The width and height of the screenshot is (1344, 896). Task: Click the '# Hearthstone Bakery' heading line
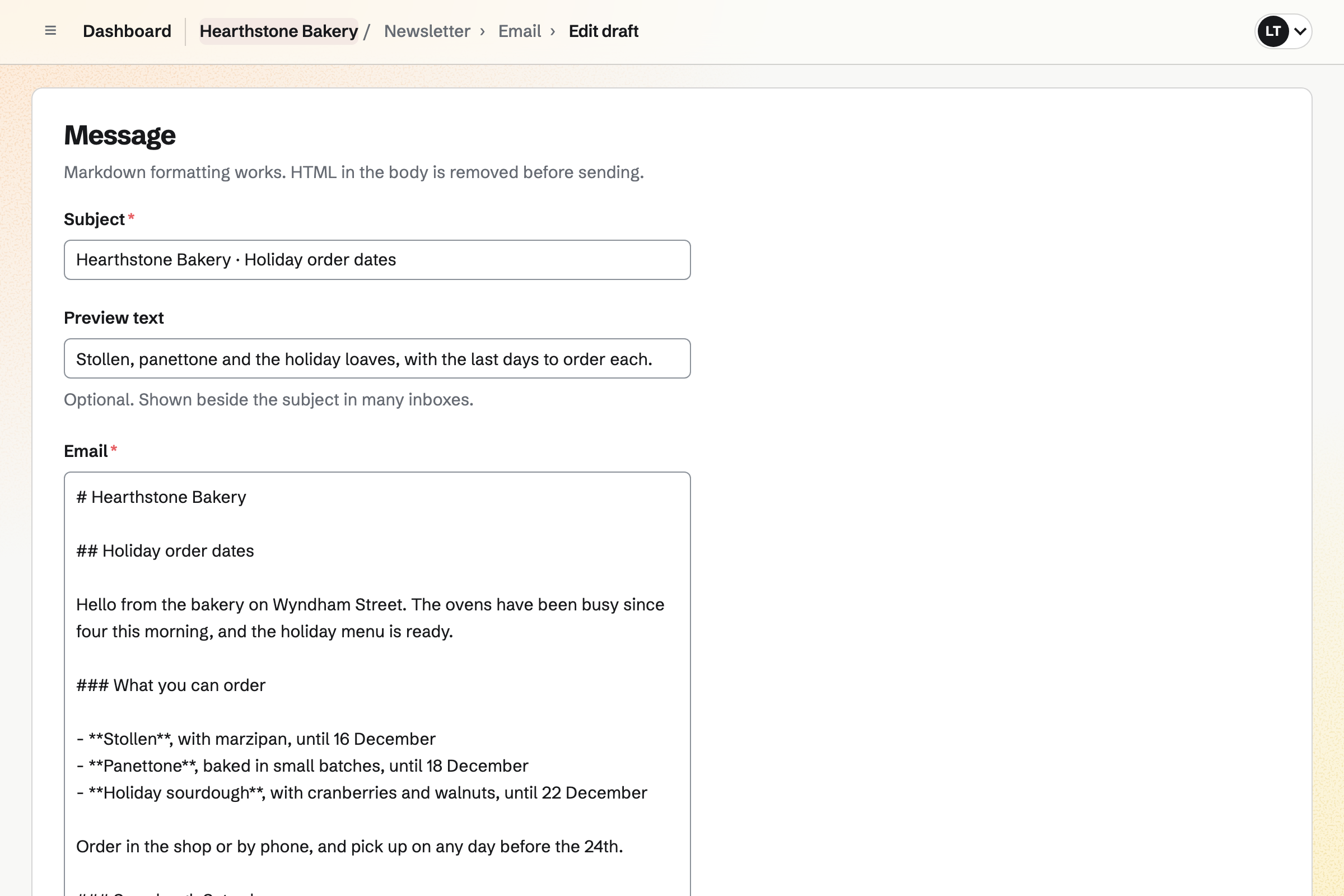coord(161,497)
